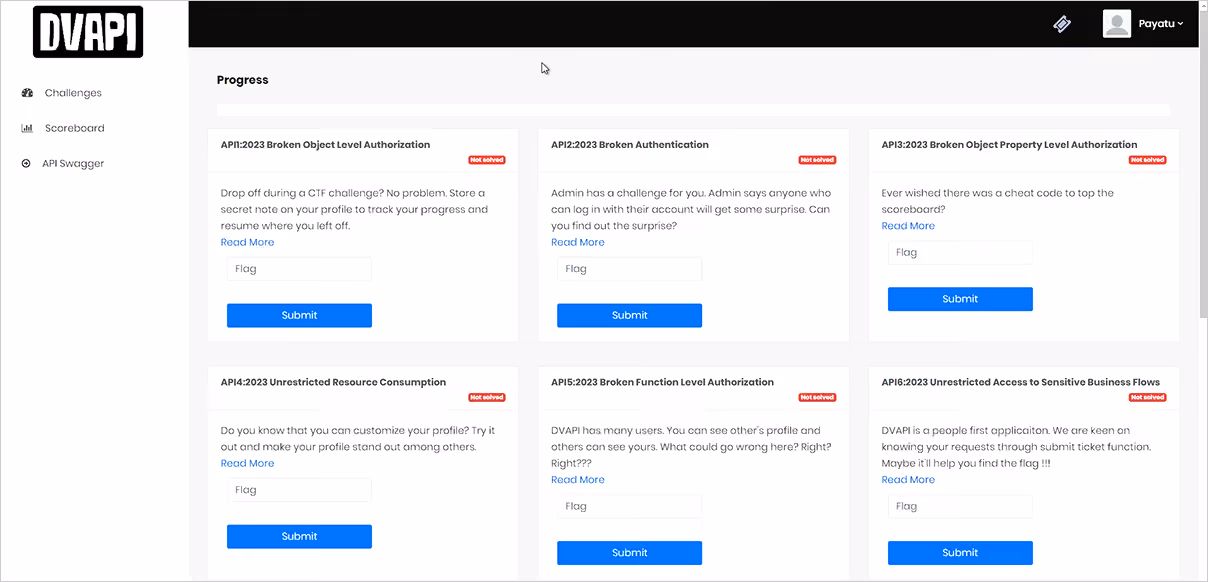Read More on Unrestricted Resource Consumption
The image size is (1208, 582).
[247, 463]
